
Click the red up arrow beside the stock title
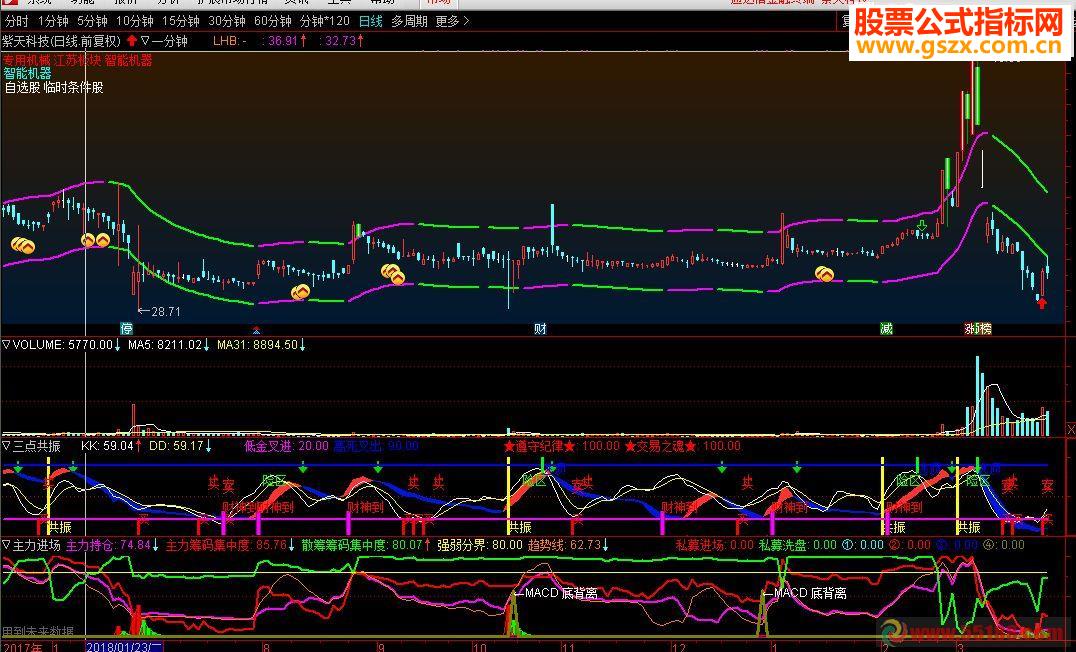[x=132, y=41]
